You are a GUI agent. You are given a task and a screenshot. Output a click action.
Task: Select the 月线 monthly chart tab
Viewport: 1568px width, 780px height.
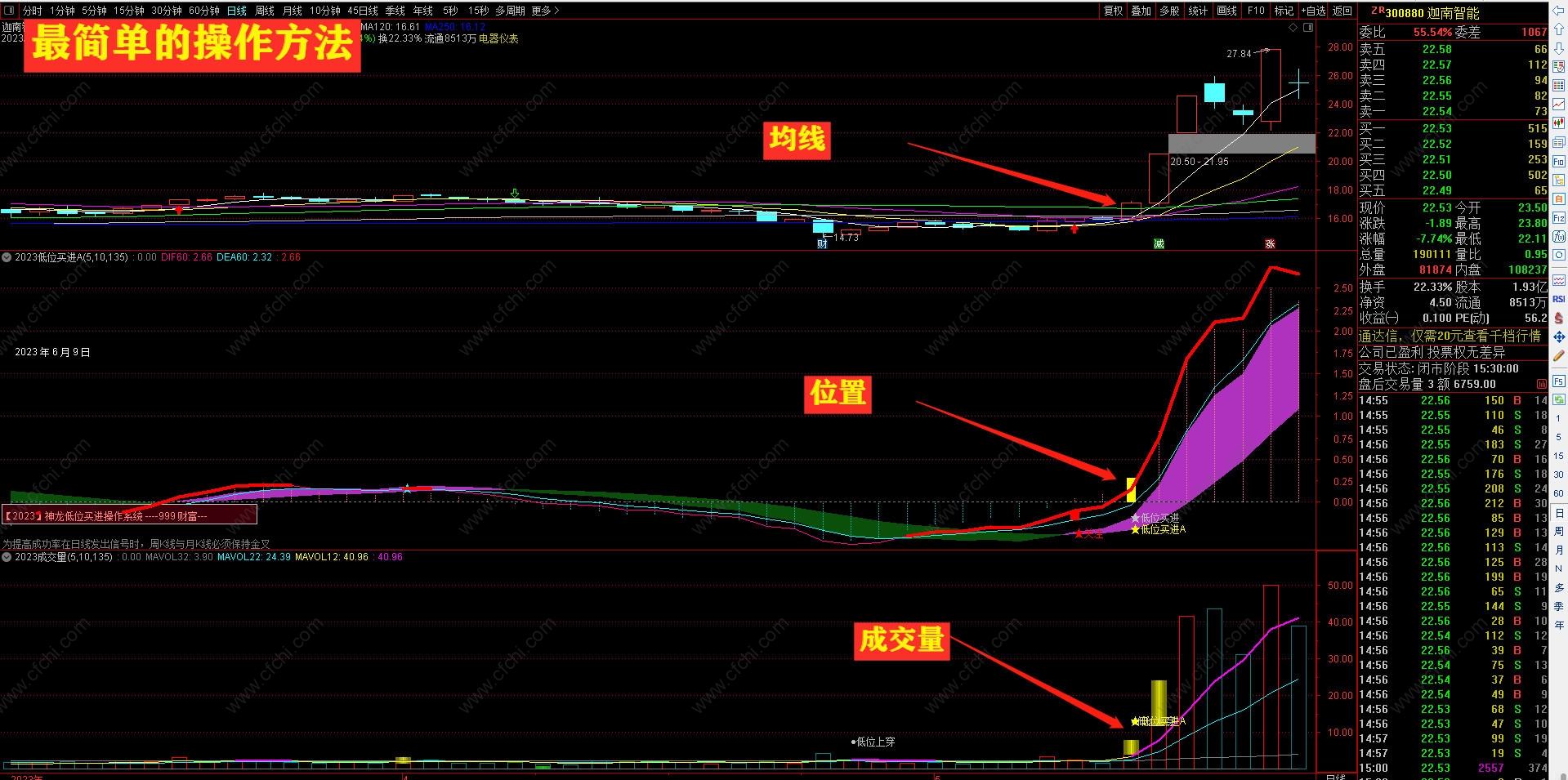[x=293, y=11]
